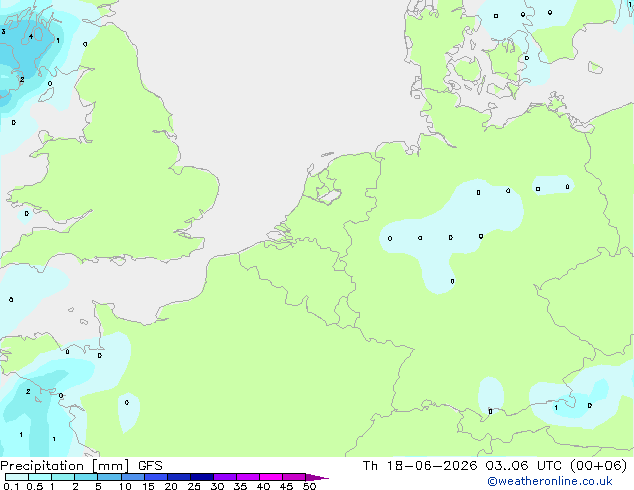This screenshot has width=634, height=490.
Task: Click the '(00+06)' forecast offset text
Action: (x=598, y=466)
